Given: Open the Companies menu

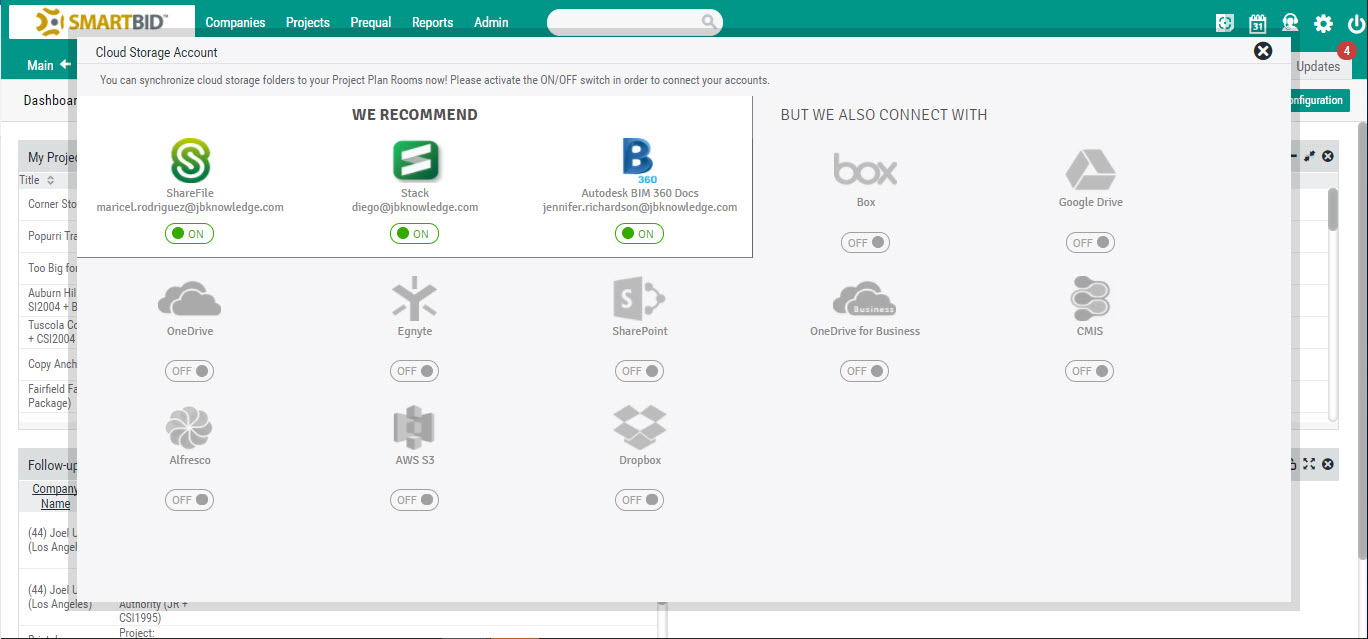Looking at the screenshot, I should (x=235, y=21).
